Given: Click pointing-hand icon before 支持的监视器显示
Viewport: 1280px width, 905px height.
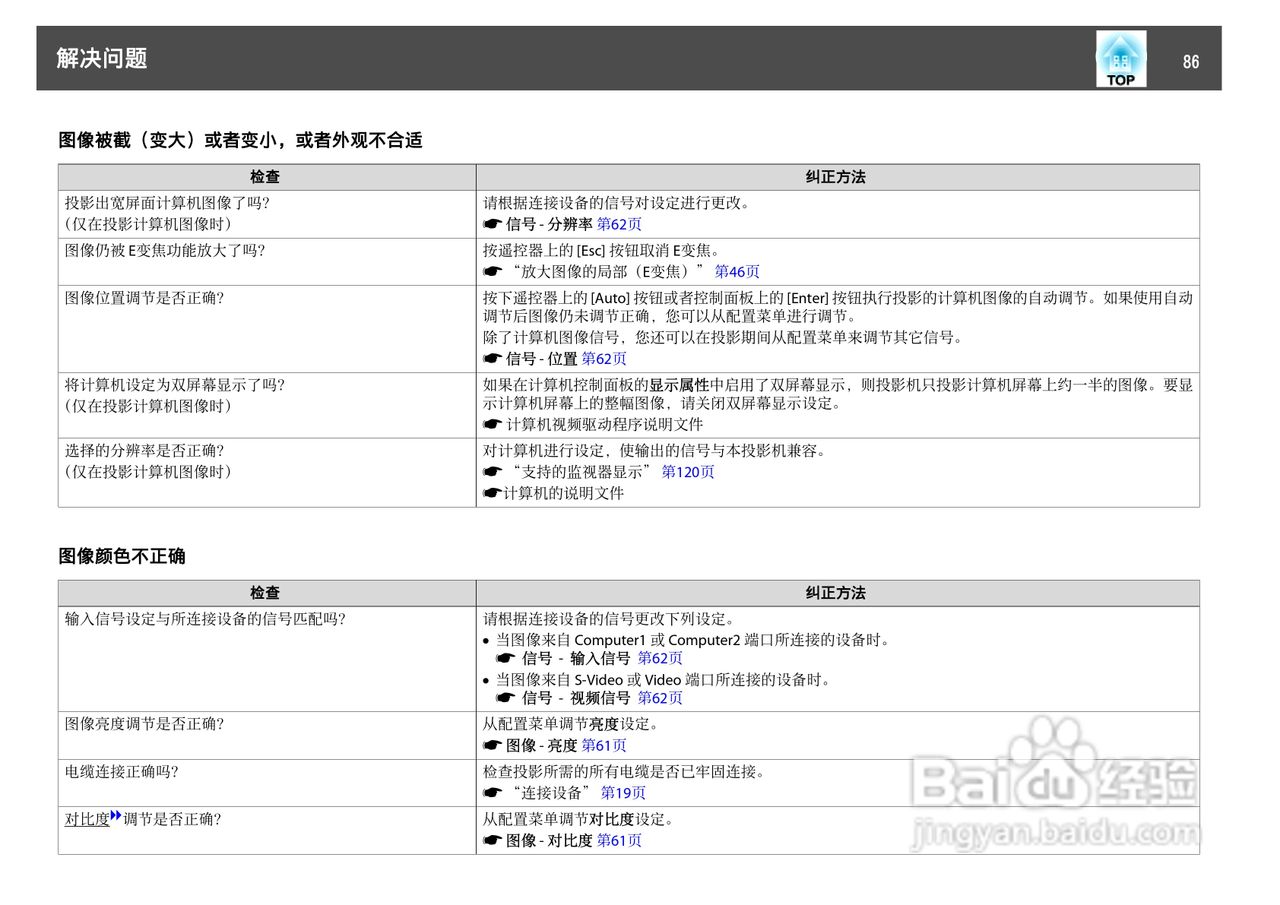Looking at the screenshot, I should [492, 471].
